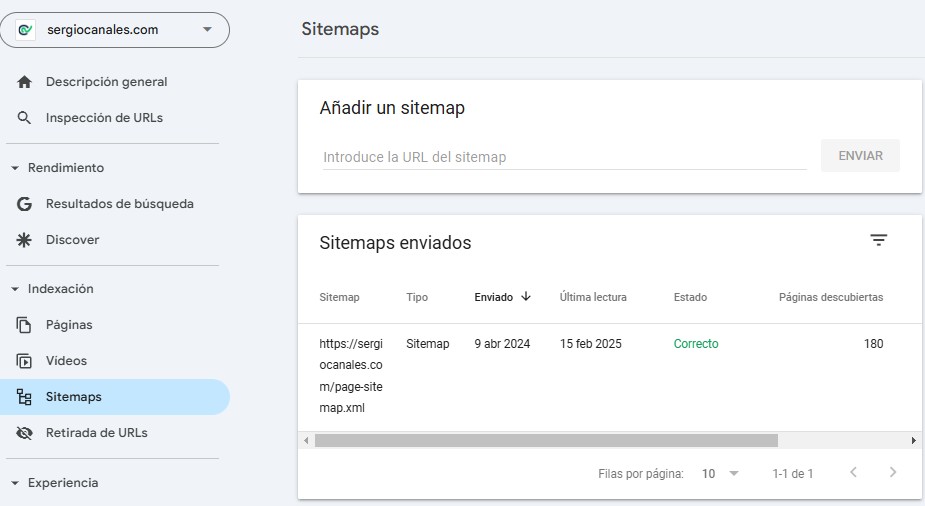Click the Vídeos play icon

[x=24, y=361]
